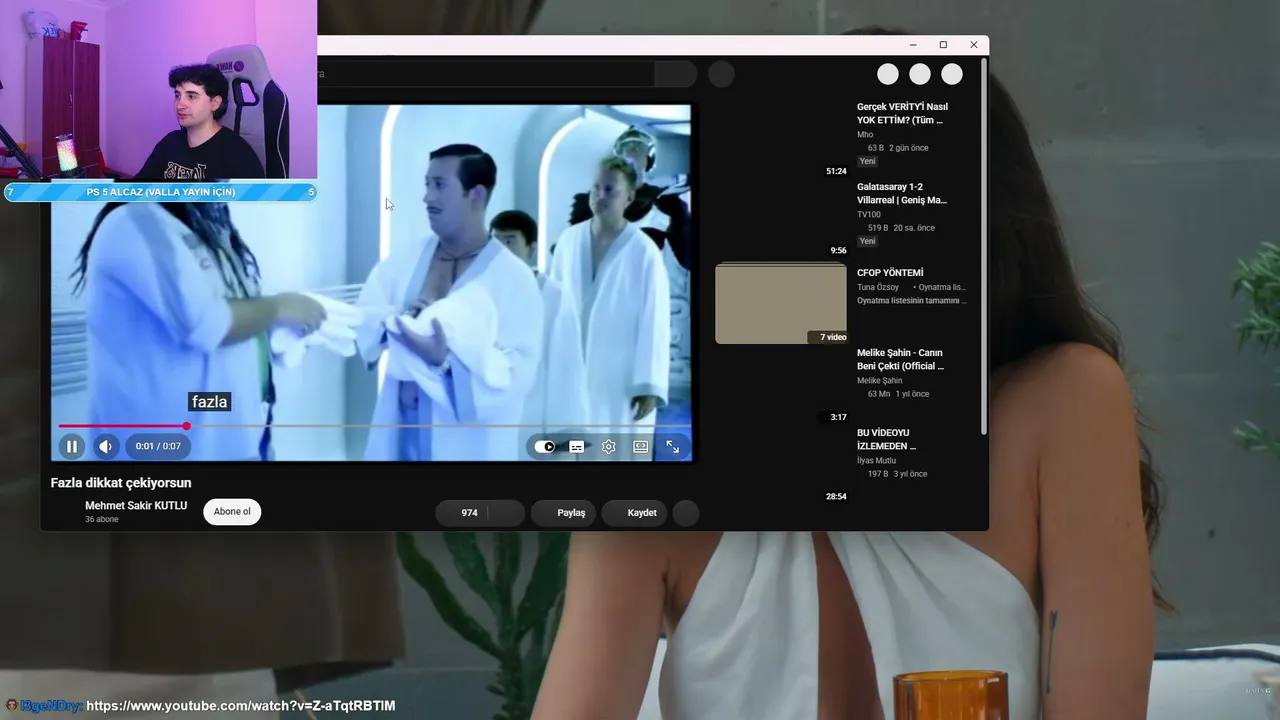Seek using the red video progress bar
The height and width of the screenshot is (720, 1280).
(x=374, y=426)
